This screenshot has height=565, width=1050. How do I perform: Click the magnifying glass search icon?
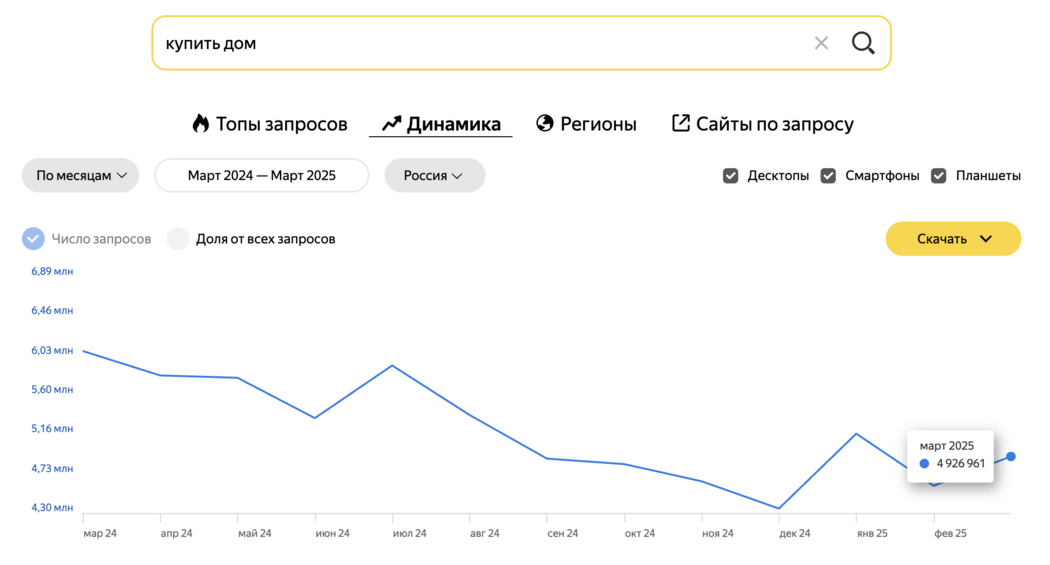[863, 44]
